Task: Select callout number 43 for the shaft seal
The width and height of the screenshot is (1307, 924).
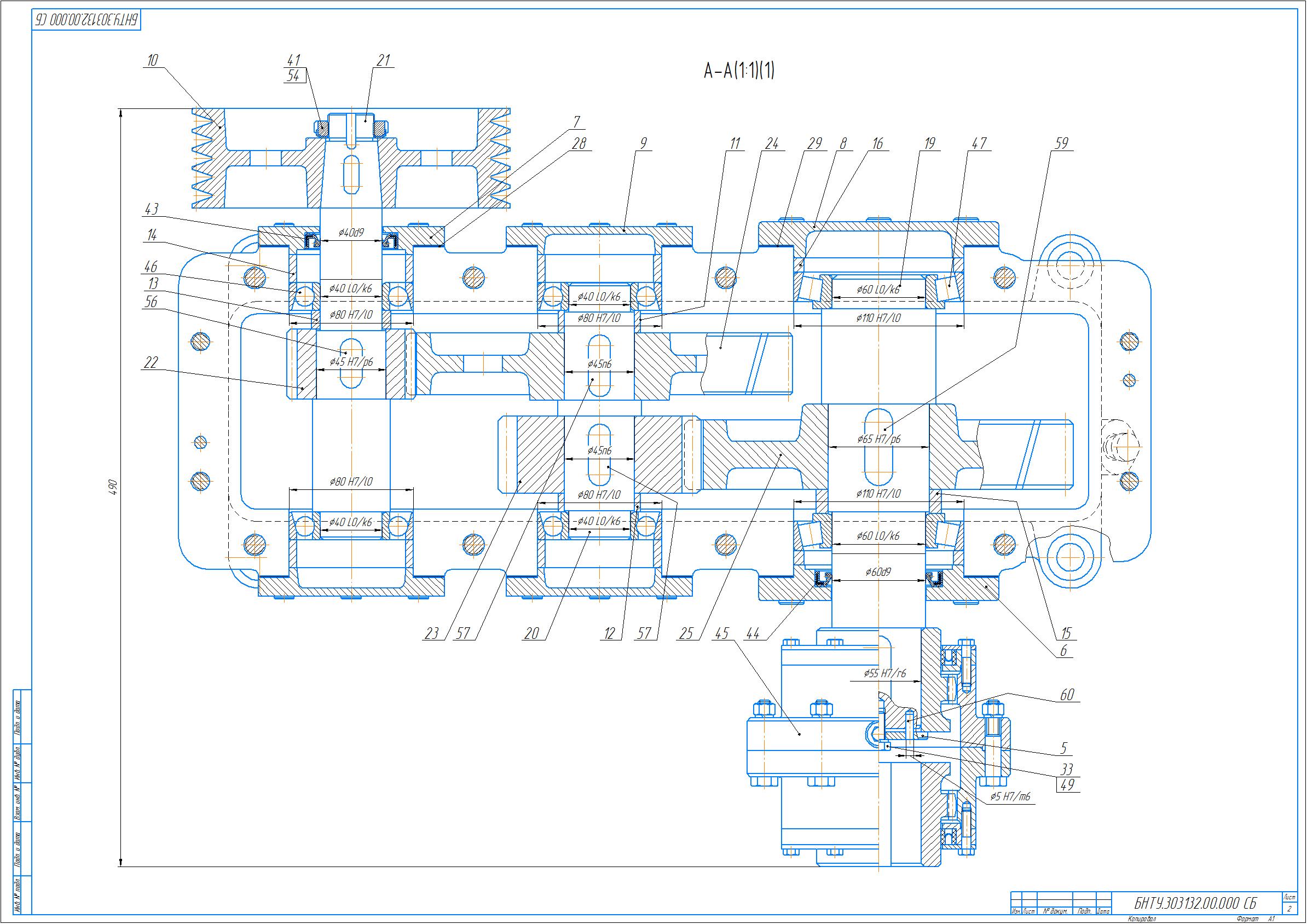Action: [x=151, y=210]
